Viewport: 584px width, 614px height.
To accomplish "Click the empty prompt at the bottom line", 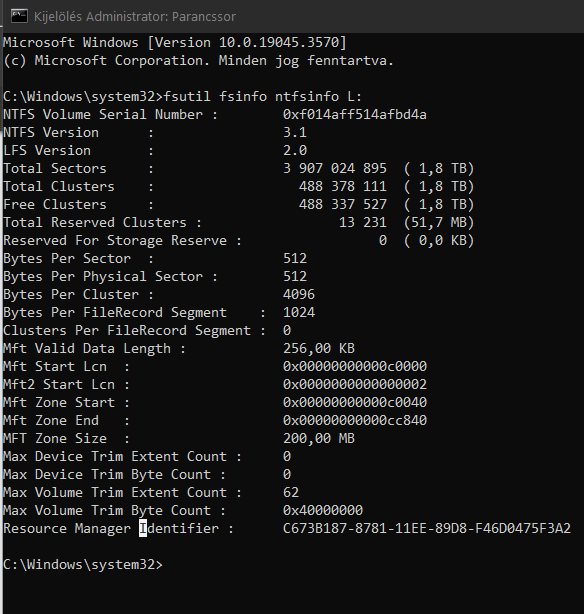I will click(x=83, y=564).
